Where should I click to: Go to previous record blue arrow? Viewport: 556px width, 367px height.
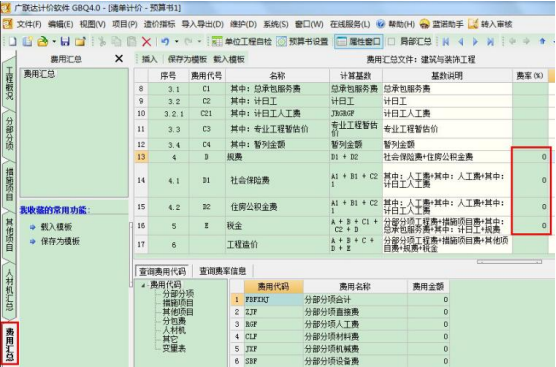[461, 41]
